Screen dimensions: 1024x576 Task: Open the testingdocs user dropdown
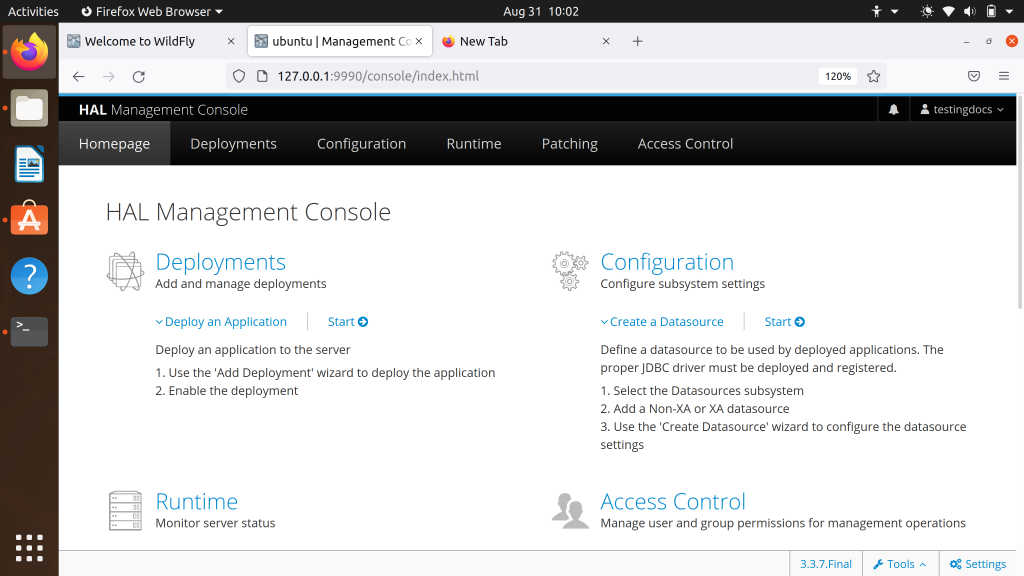tap(961, 109)
